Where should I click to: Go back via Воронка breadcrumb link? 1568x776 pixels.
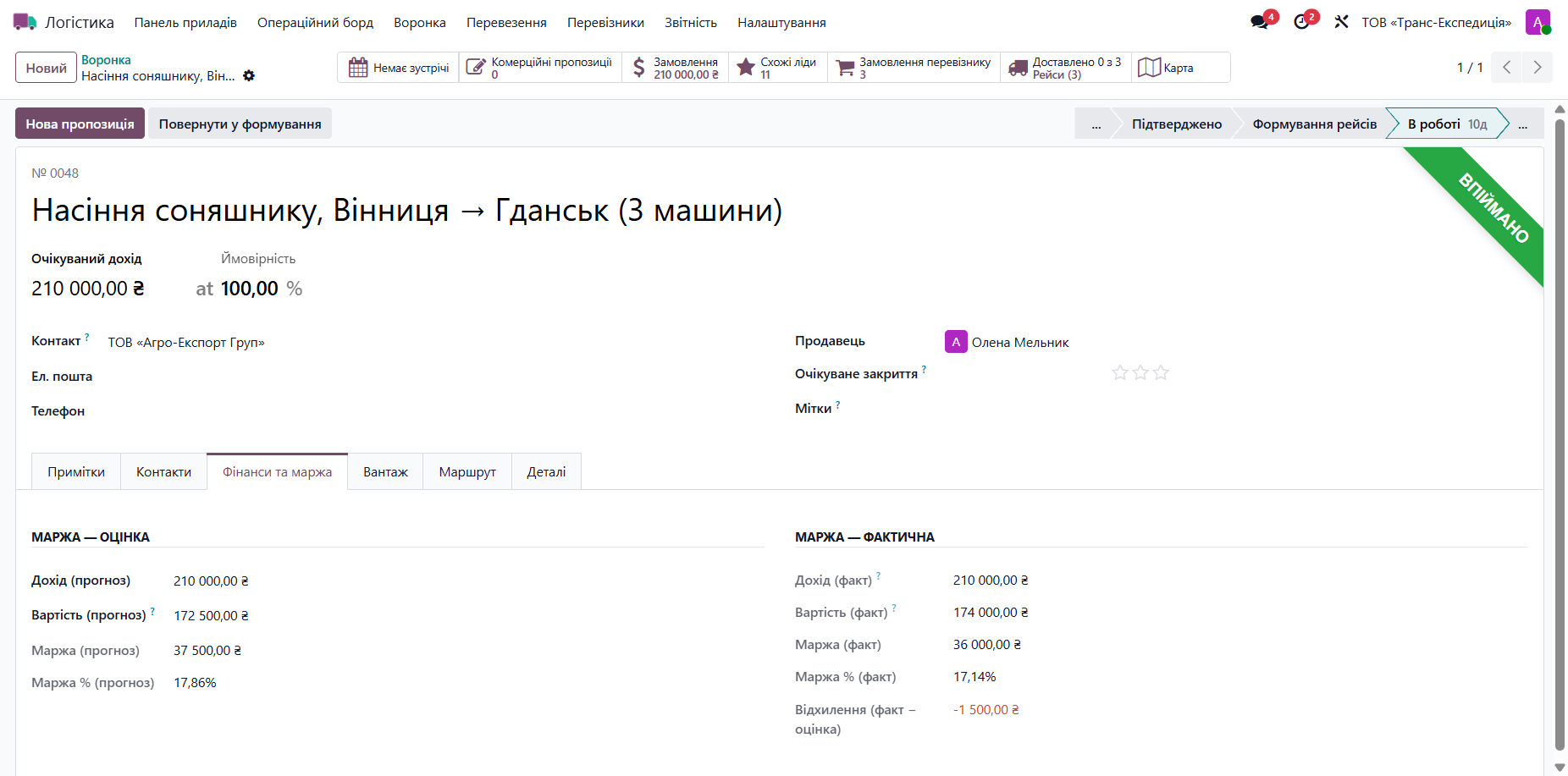(x=106, y=60)
